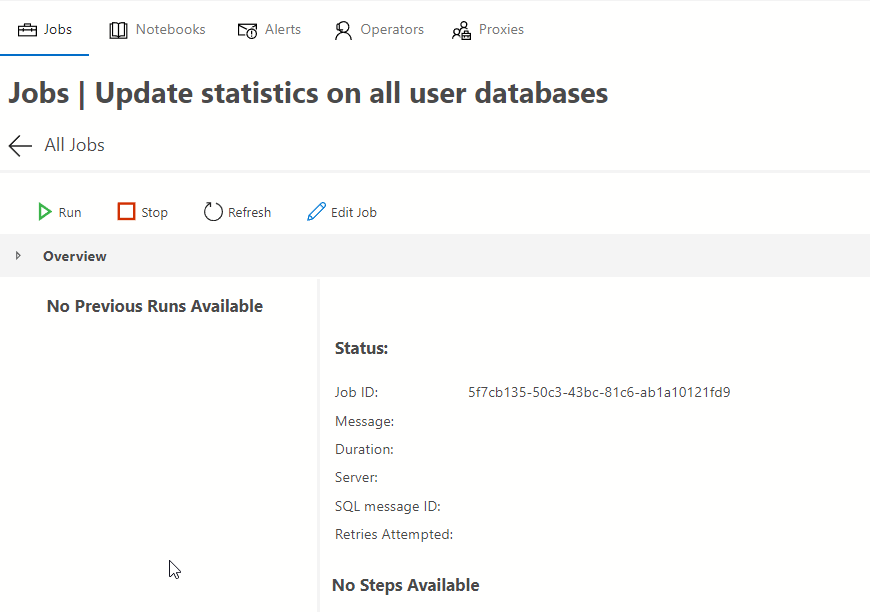Click the Proxies icon
The width and height of the screenshot is (870, 612).
coord(461,30)
